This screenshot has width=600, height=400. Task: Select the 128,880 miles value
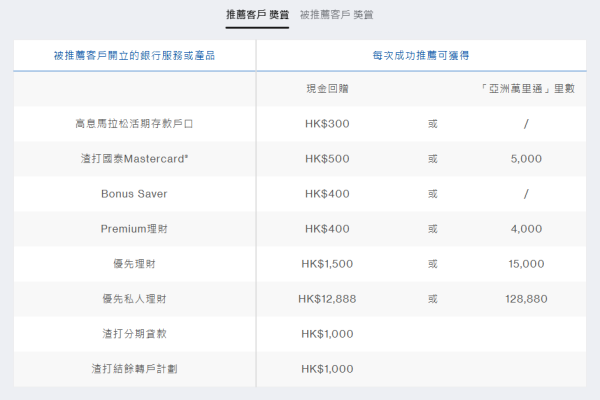(x=526, y=299)
